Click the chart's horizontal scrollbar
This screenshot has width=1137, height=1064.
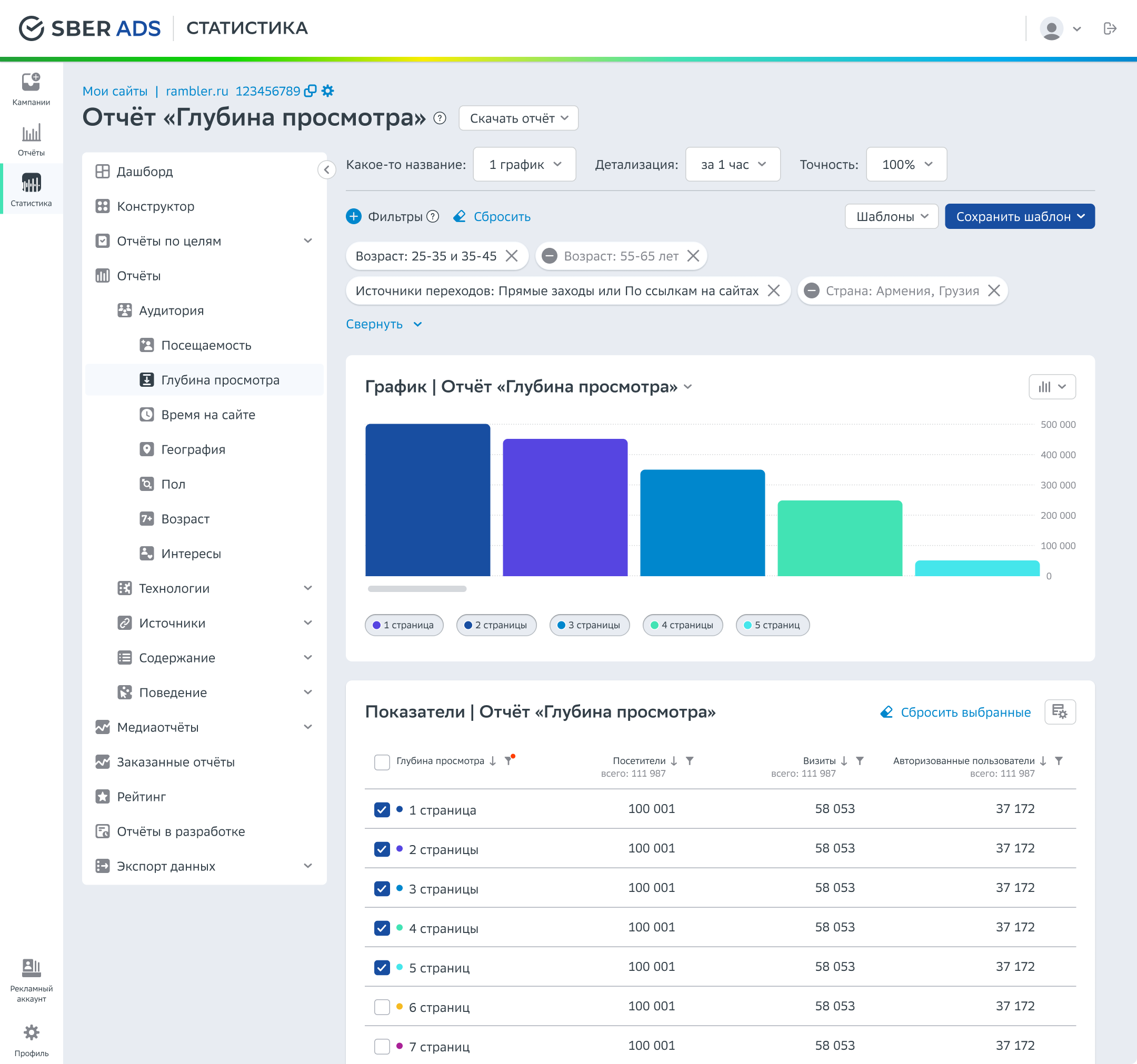pos(417,589)
